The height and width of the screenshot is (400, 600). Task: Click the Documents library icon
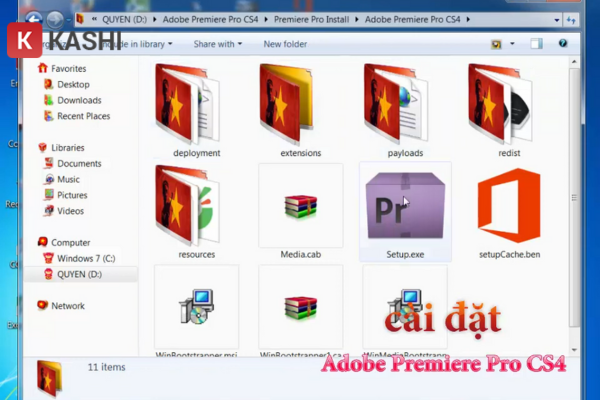point(48,163)
